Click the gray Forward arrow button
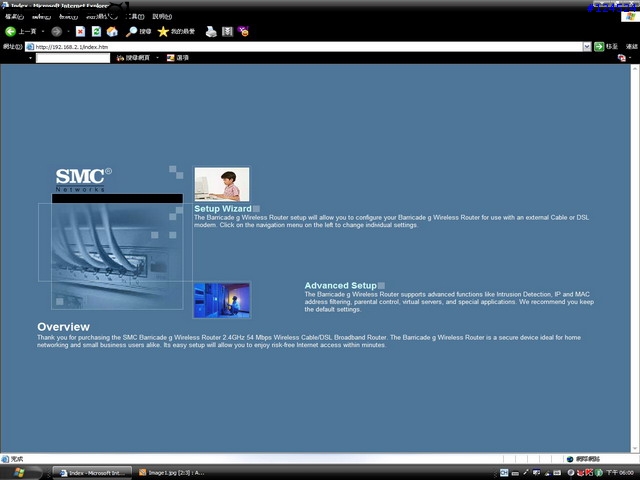This screenshot has height=480, width=640. point(56,31)
